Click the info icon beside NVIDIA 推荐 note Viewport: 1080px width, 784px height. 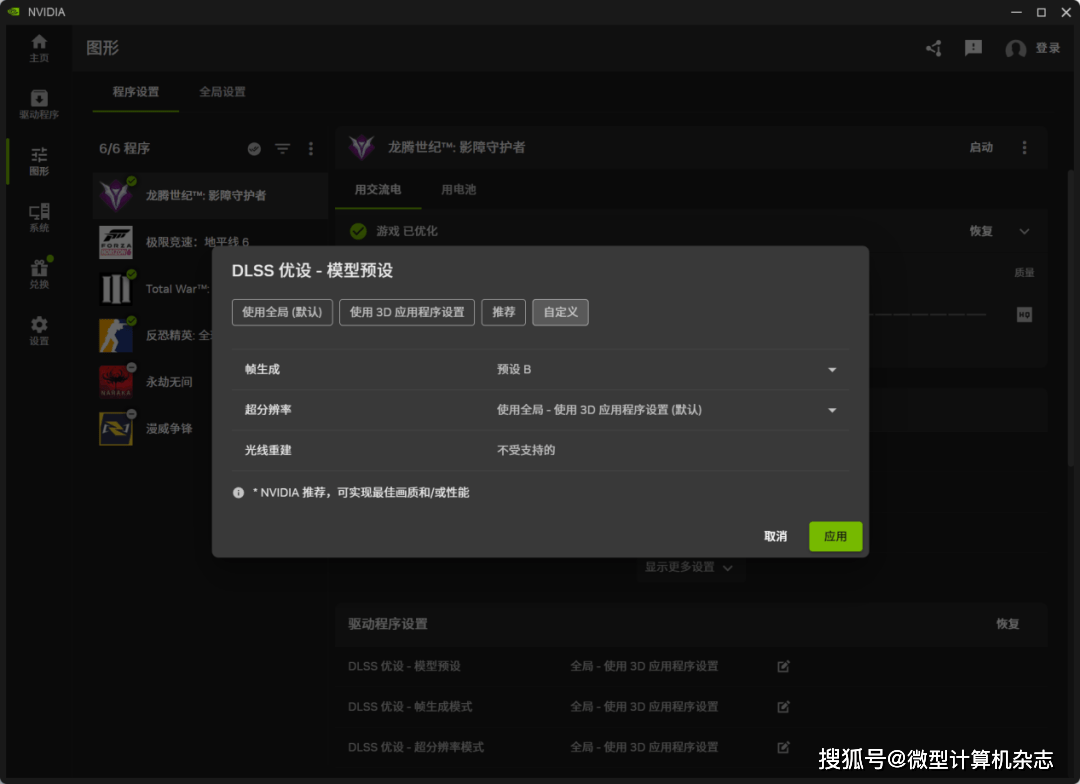(238, 493)
